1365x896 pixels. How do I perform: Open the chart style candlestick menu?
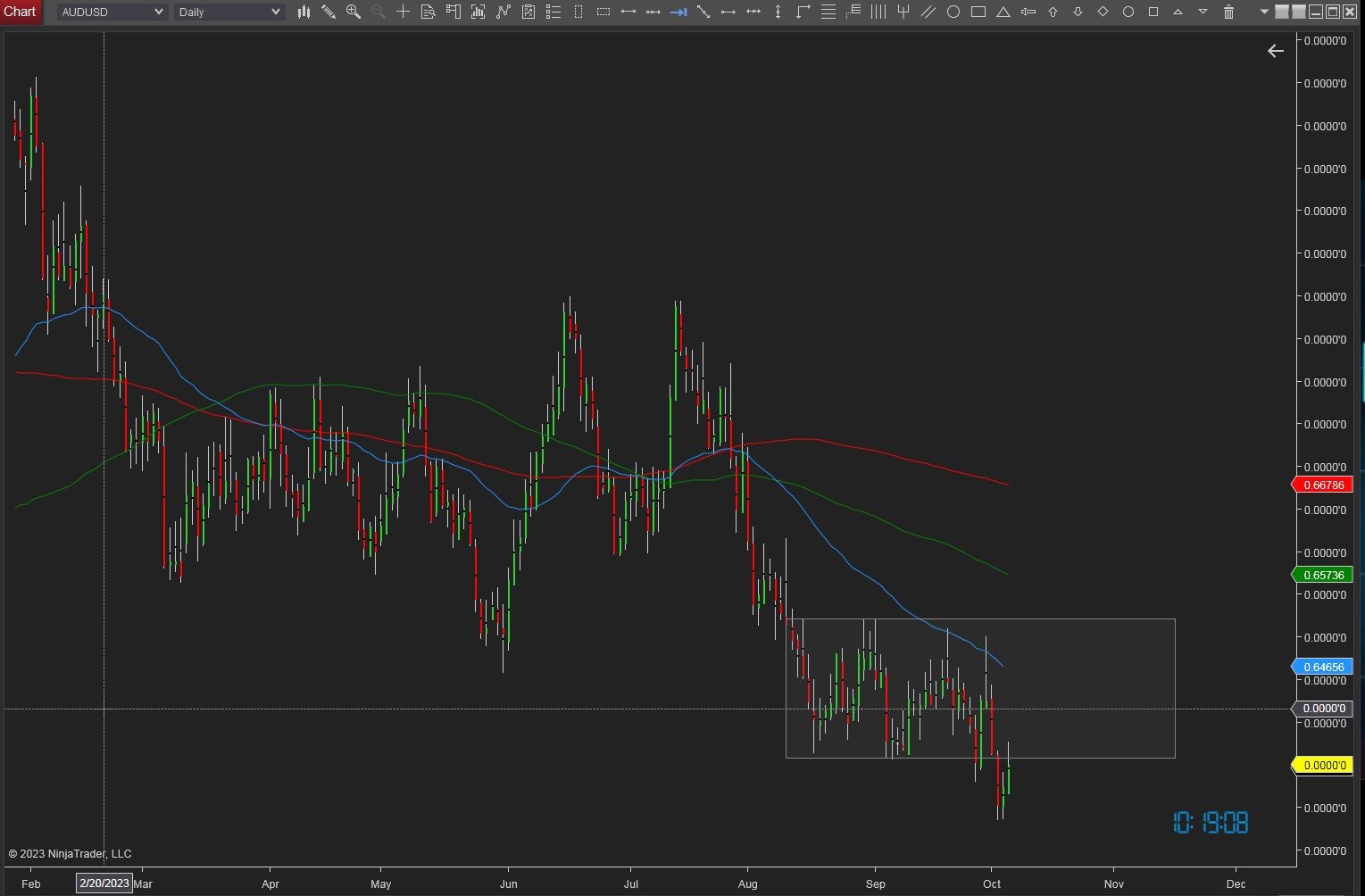coord(304,12)
